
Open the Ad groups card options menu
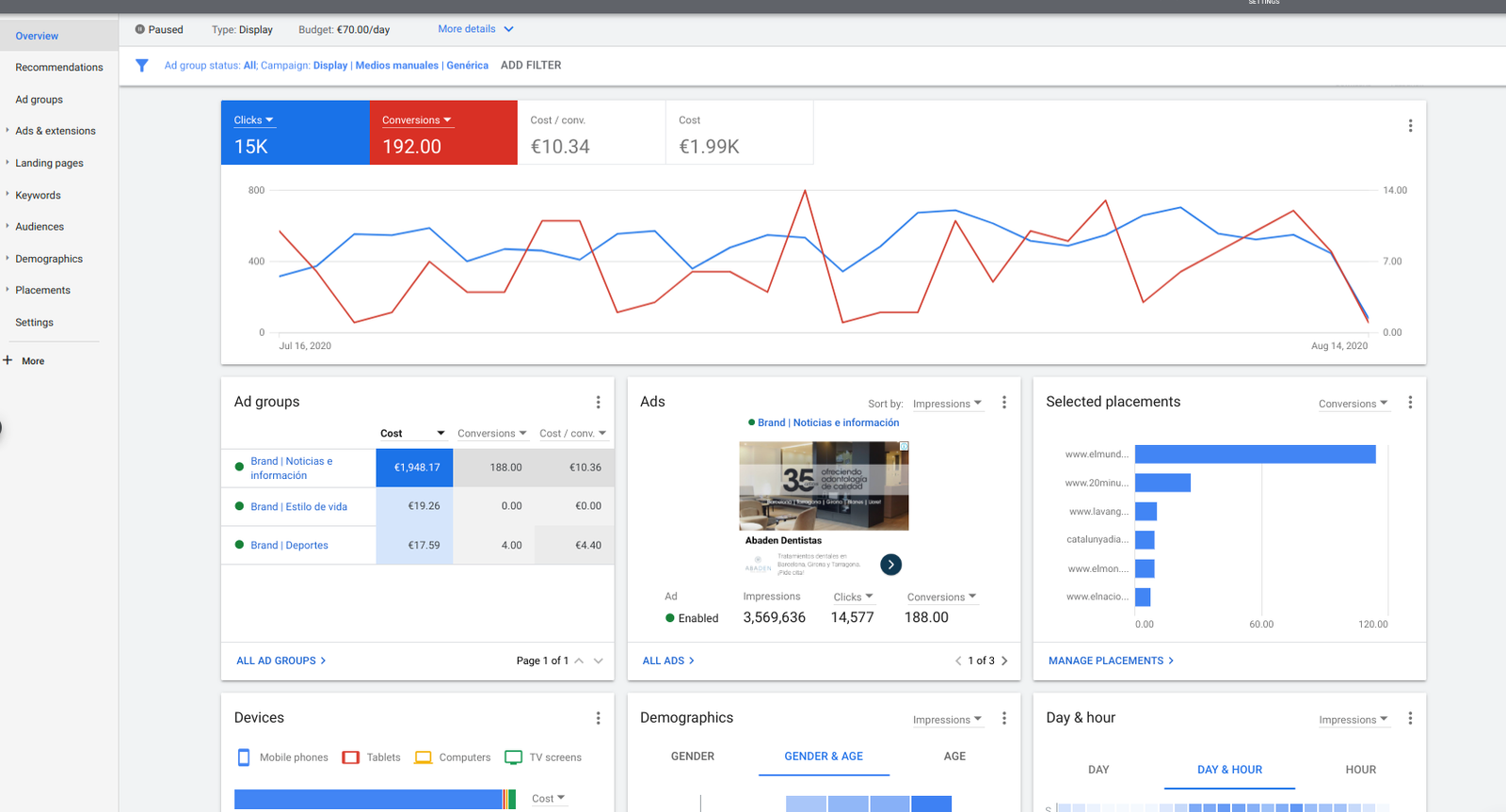pos(598,403)
